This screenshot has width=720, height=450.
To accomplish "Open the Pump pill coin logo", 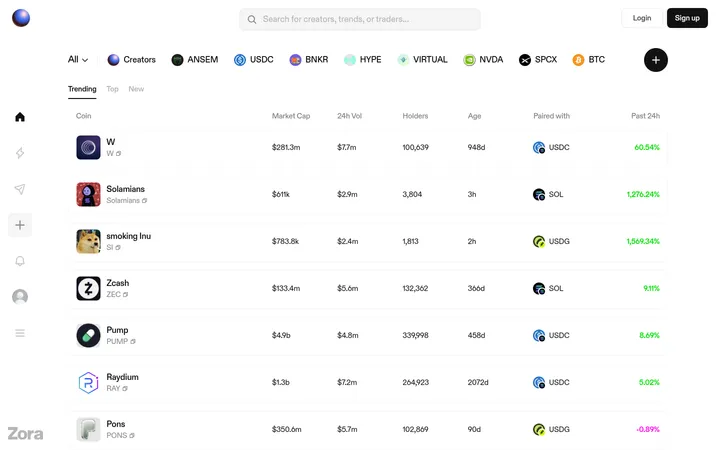I will click(x=88, y=335).
